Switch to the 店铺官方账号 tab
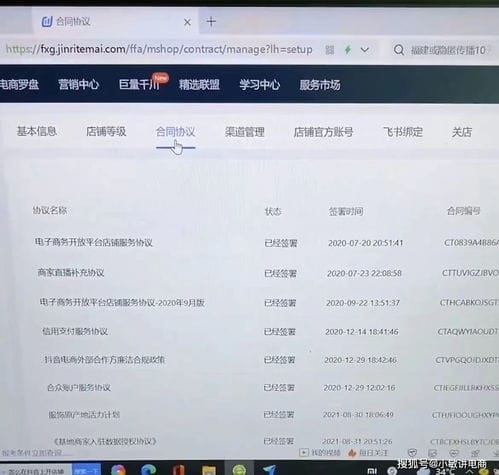The height and width of the screenshot is (475, 499). click(323, 132)
